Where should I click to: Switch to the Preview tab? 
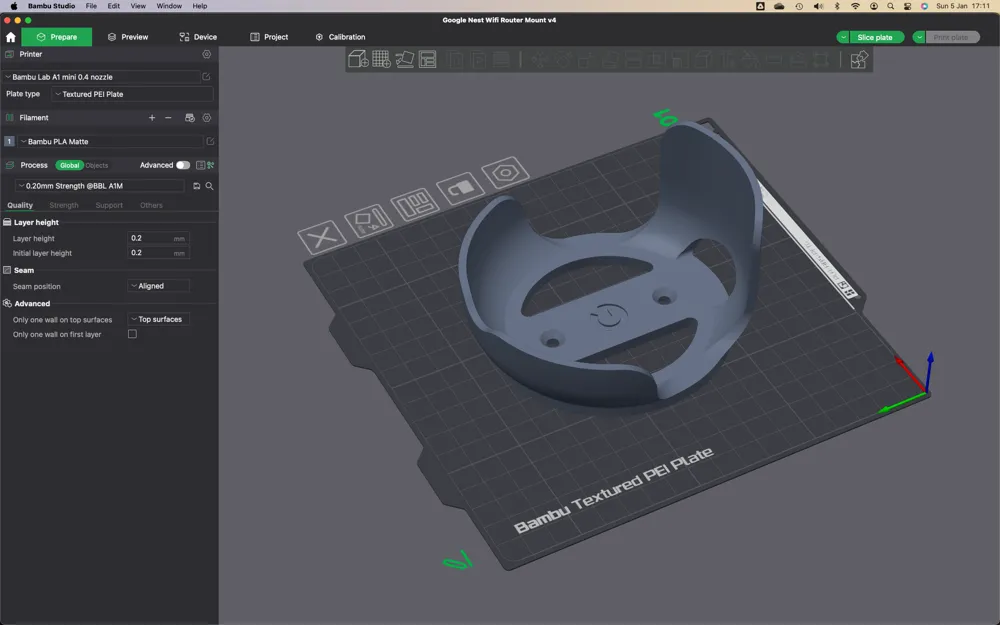coord(128,37)
